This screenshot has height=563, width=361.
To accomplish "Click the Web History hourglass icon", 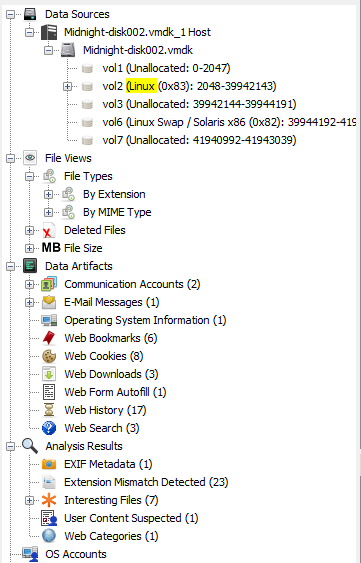I will (x=49, y=410).
